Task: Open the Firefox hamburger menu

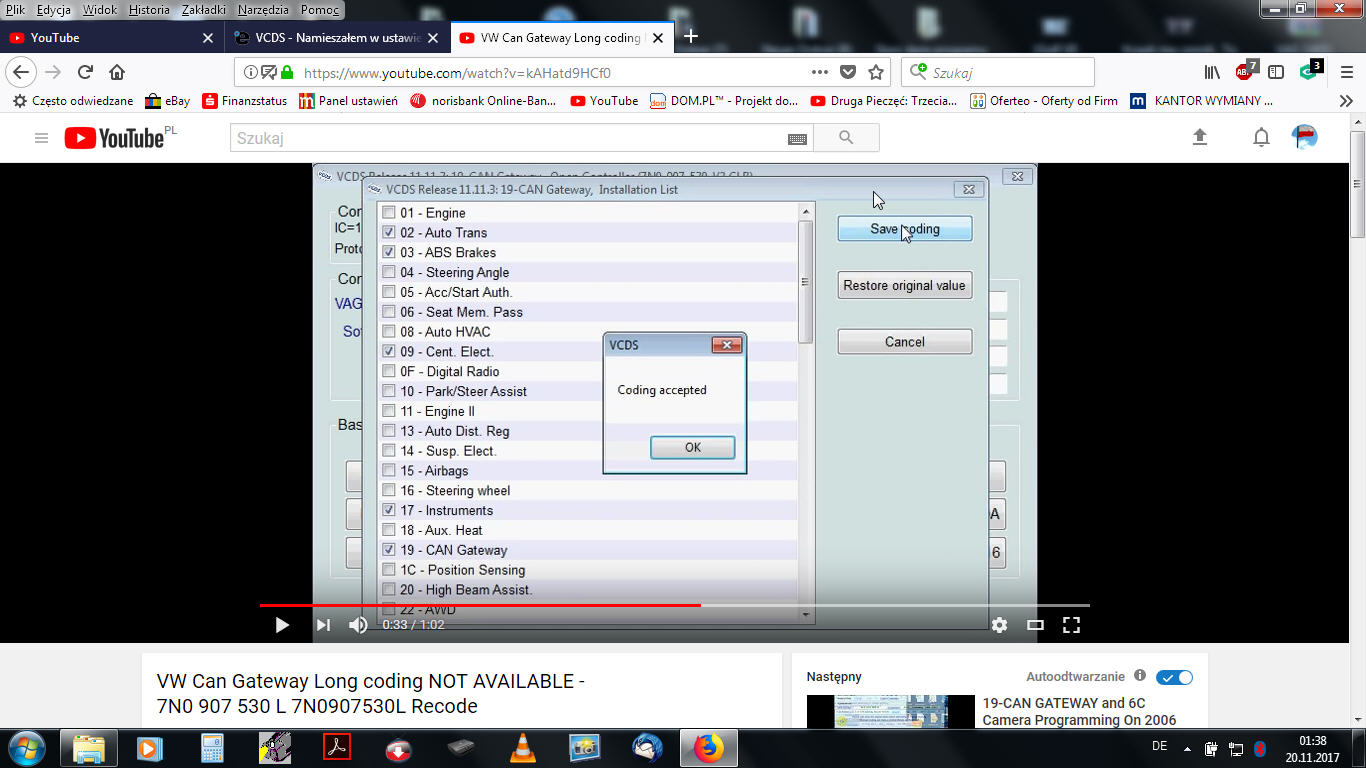Action: point(1345,72)
